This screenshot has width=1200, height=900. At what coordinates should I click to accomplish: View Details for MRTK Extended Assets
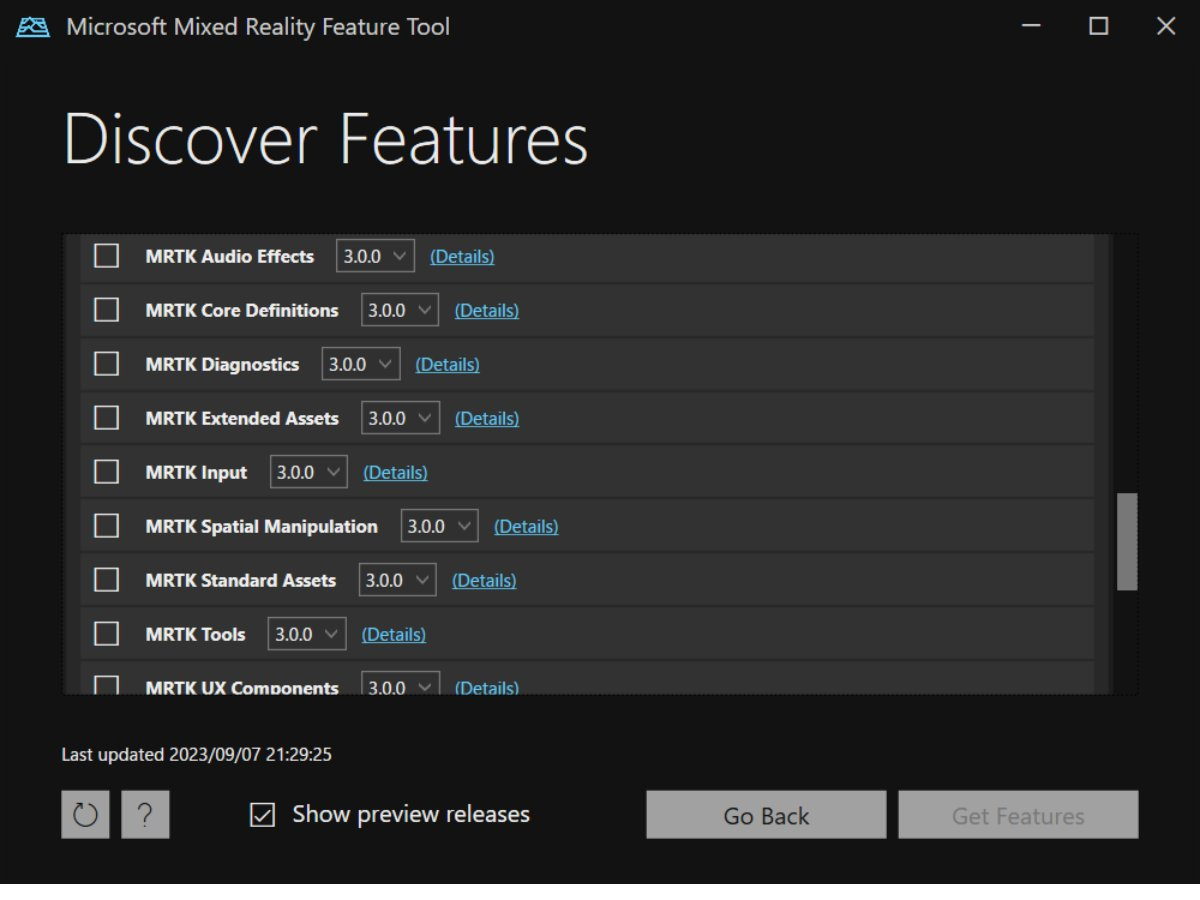point(487,419)
